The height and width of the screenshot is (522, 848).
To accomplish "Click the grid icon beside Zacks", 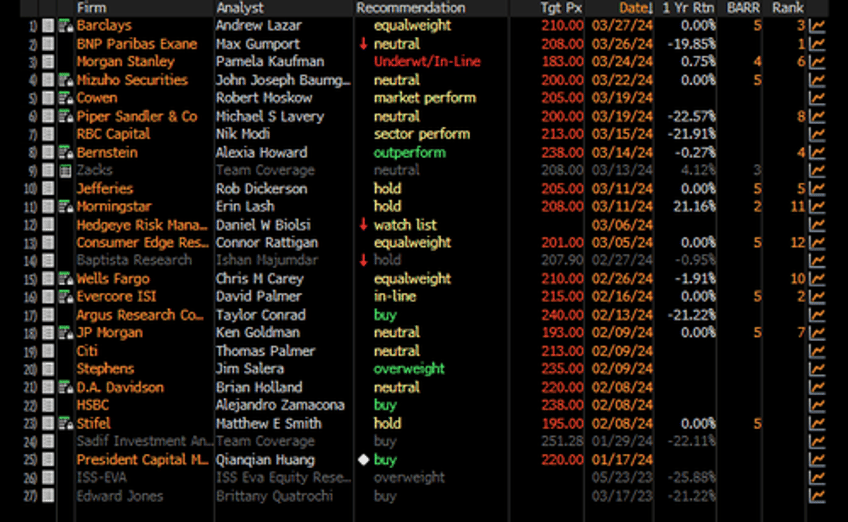I will 65,171.
